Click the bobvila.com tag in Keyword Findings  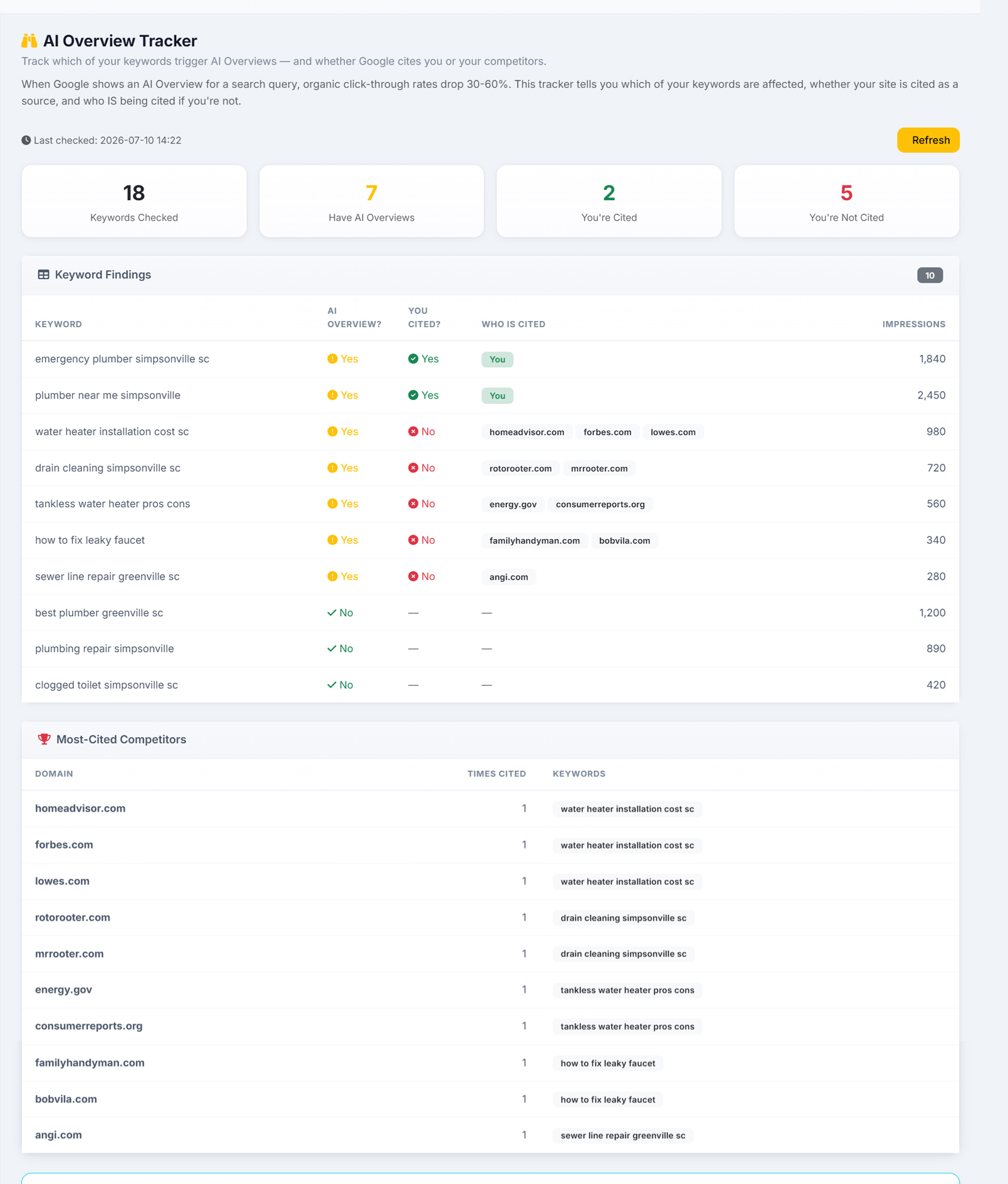click(624, 540)
